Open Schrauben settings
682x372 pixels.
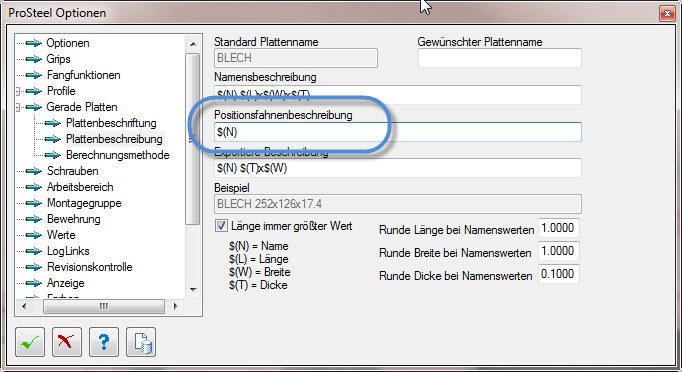point(73,171)
